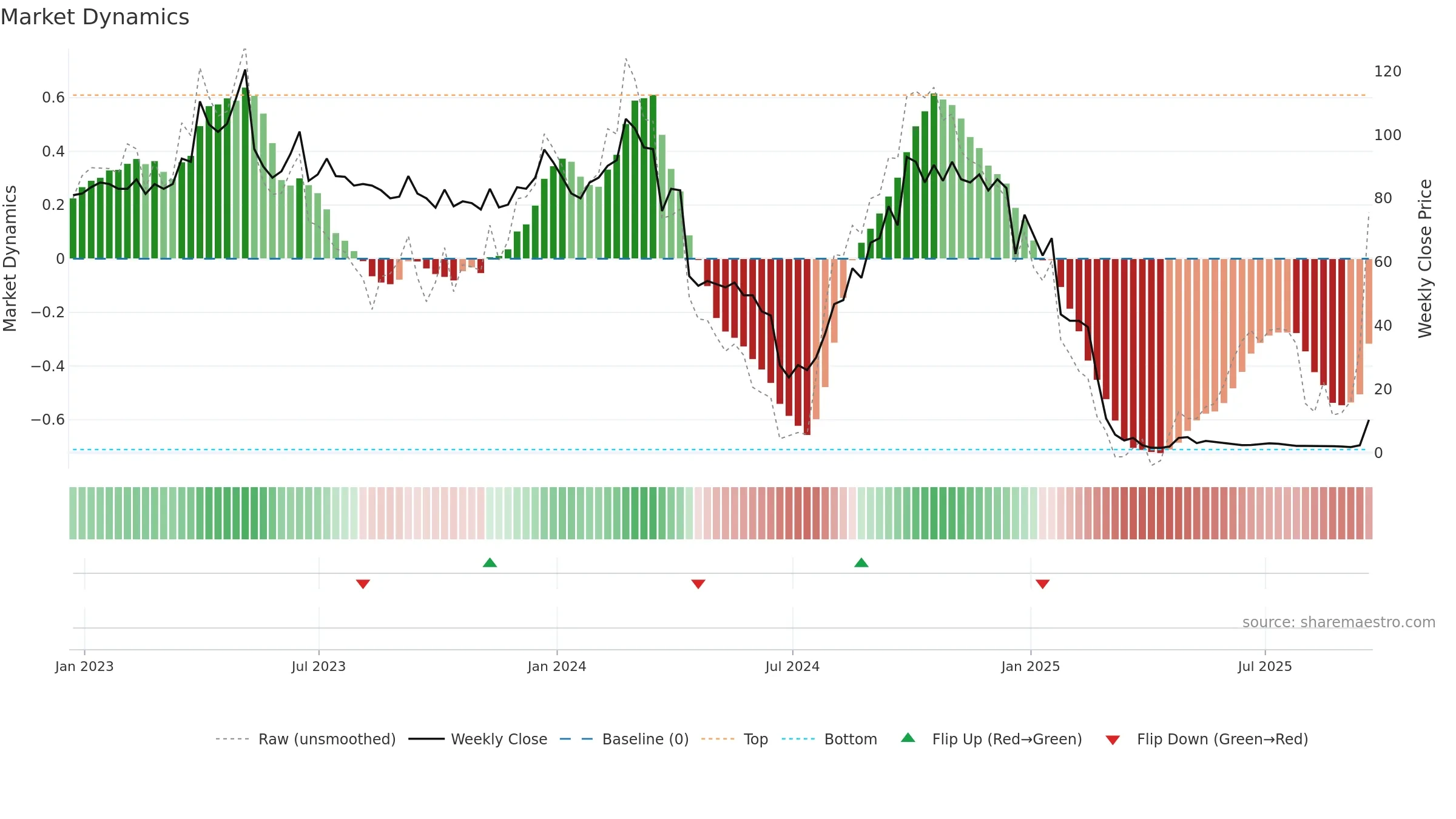Click the Jul 2025 x-axis label
1456x819 pixels.
pos(1265,666)
